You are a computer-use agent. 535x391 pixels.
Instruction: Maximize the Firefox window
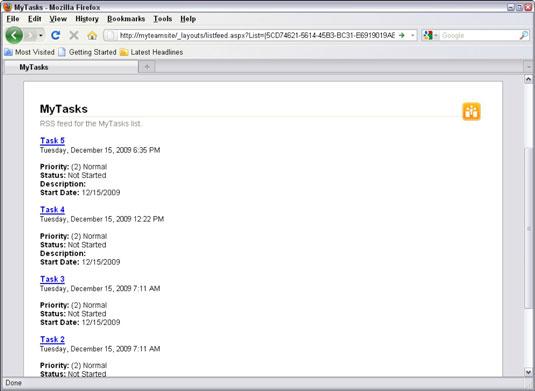tap(519, 7)
